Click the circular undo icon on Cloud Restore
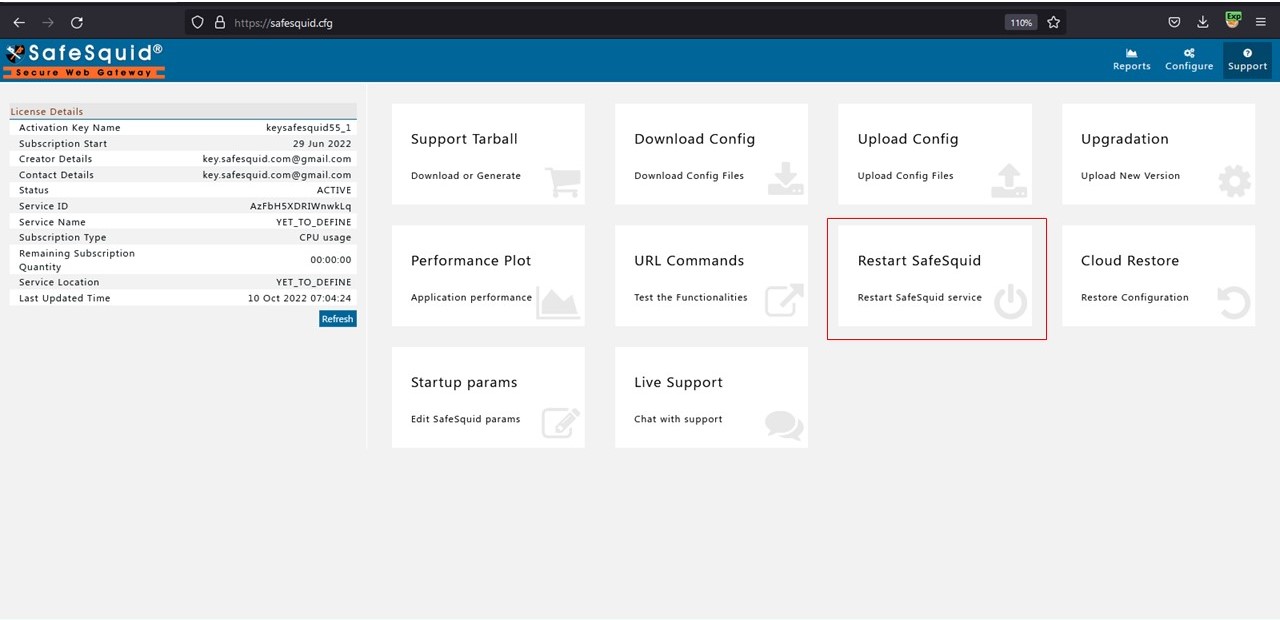This screenshot has width=1280, height=620. 1234,302
